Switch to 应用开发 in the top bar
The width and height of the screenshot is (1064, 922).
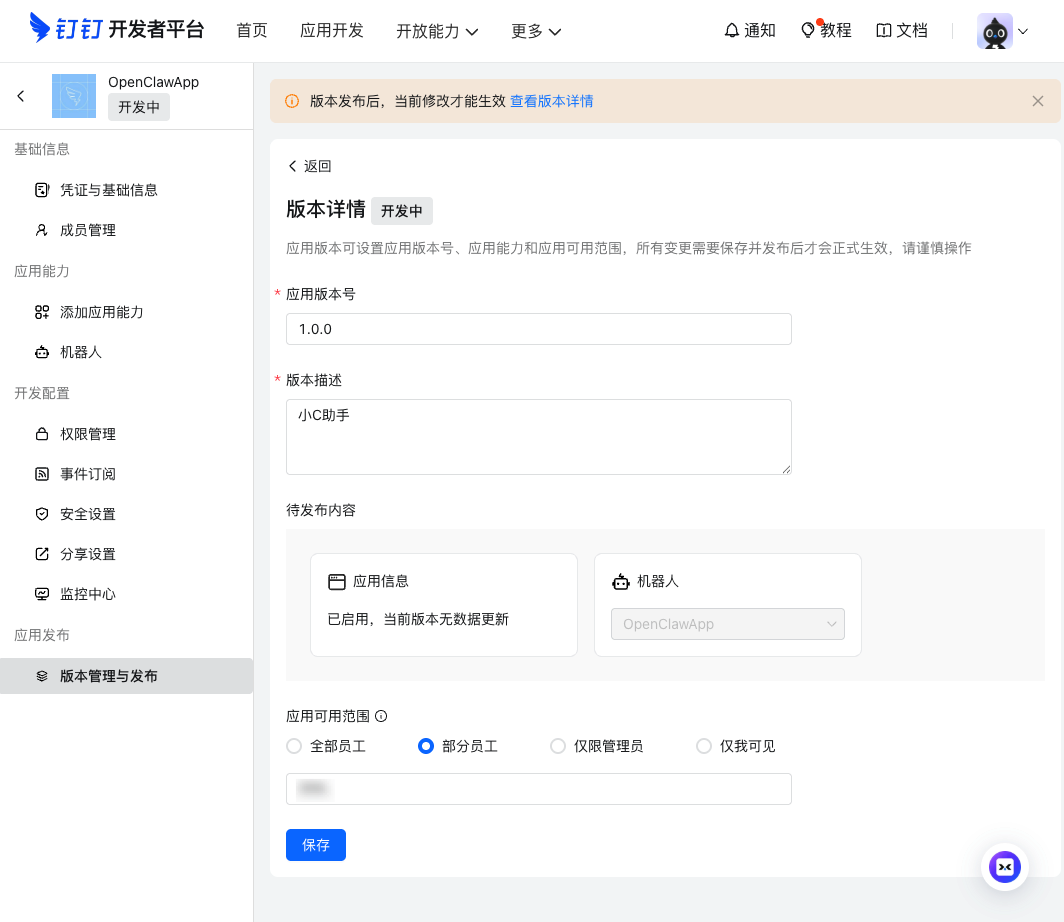point(332,31)
